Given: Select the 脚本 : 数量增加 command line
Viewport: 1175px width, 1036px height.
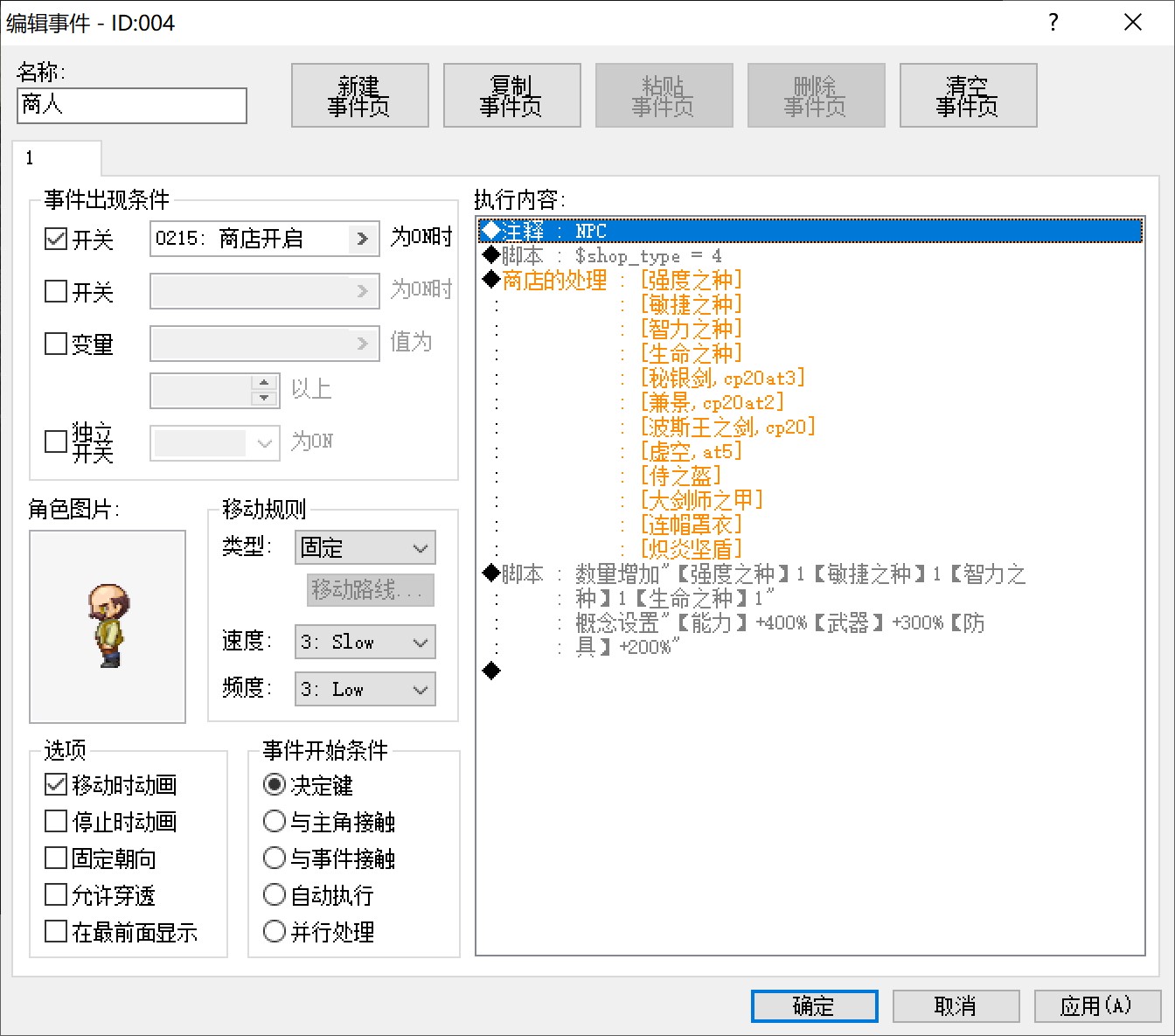Looking at the screenshot, I should click(x=810, y=574).
